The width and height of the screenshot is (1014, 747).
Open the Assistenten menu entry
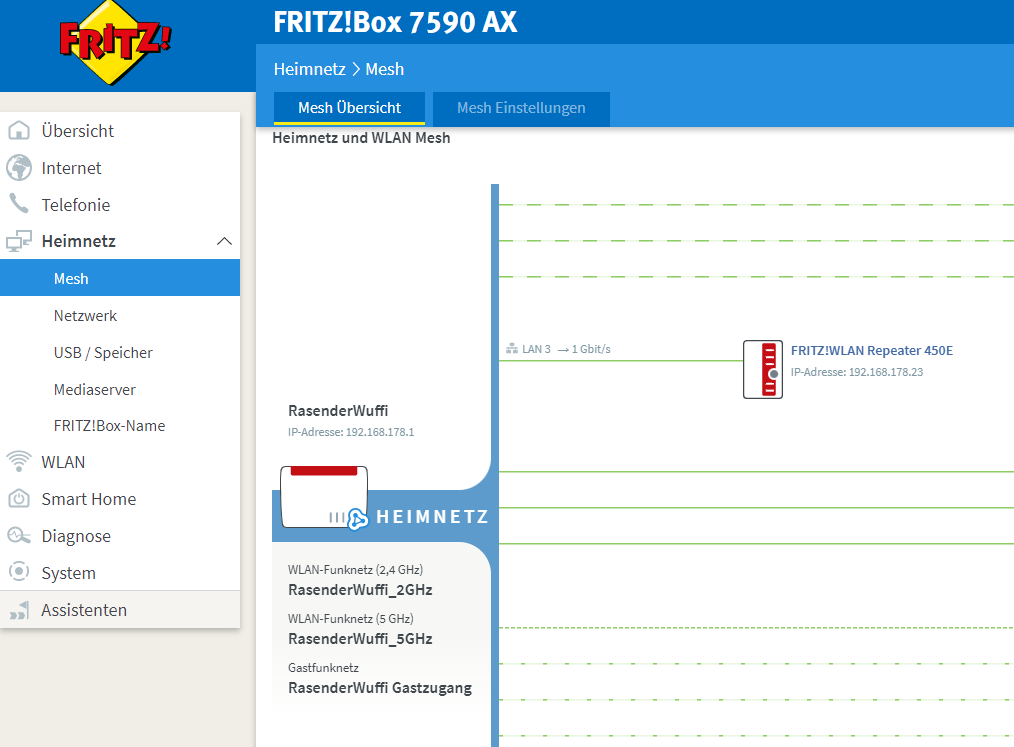(x=120, y=610)
